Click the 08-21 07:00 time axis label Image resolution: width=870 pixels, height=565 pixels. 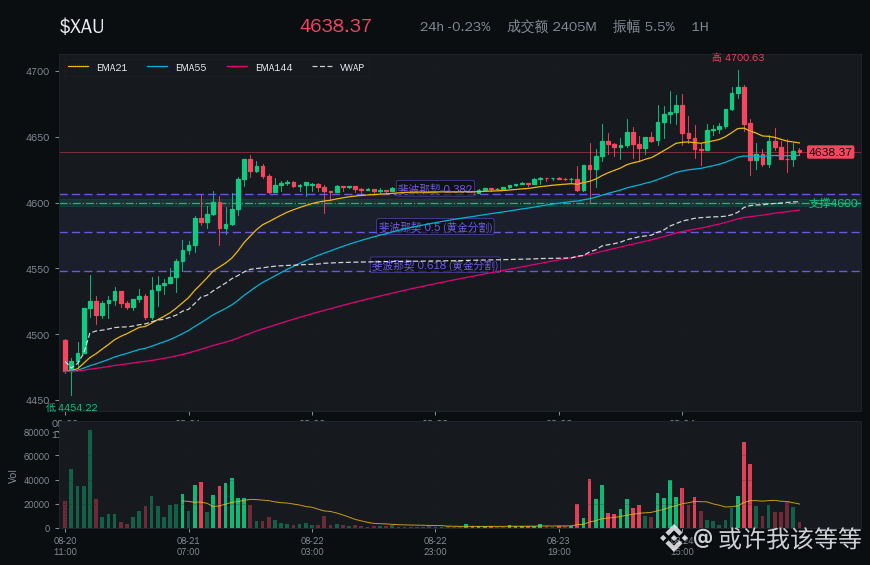pos(189,546)
